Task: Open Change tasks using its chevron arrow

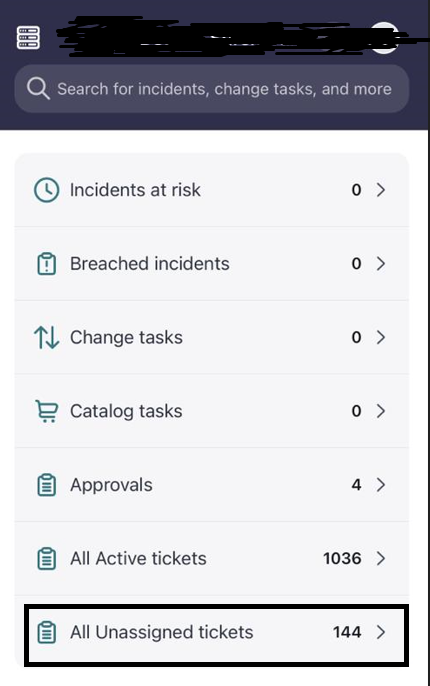Action: (x=381, y=337)
